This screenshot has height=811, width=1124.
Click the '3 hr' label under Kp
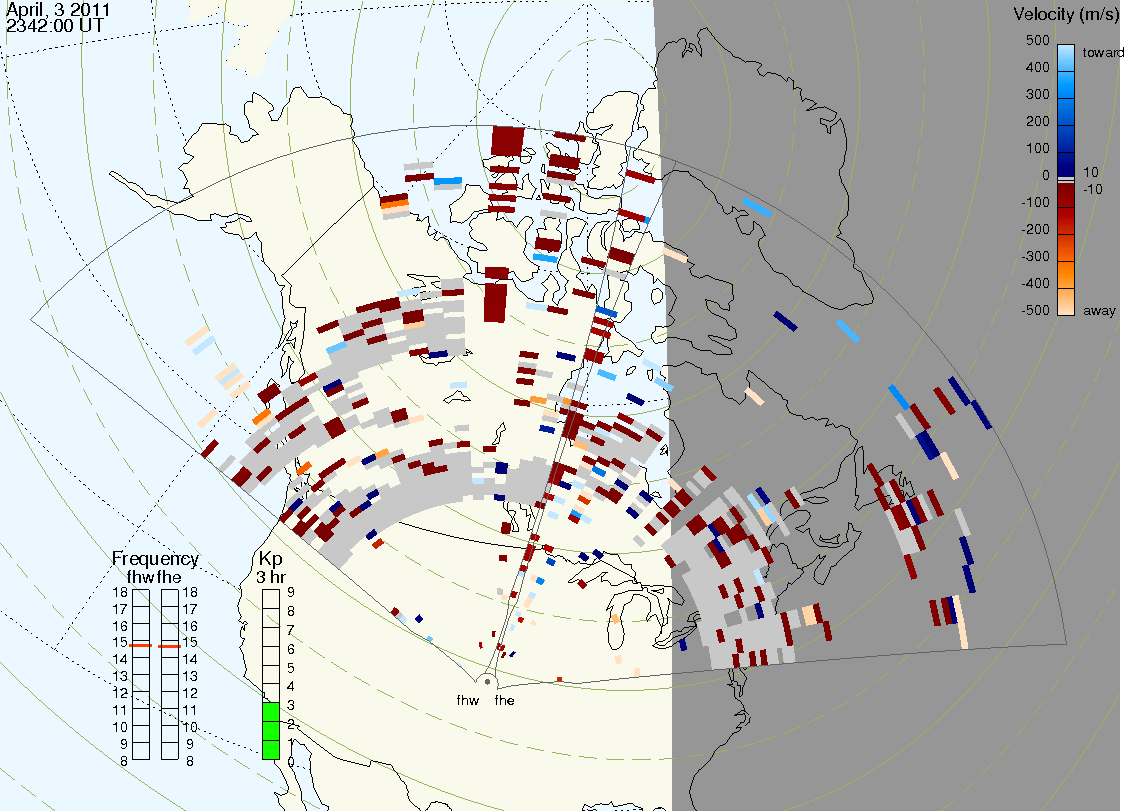tap(271, 577)
